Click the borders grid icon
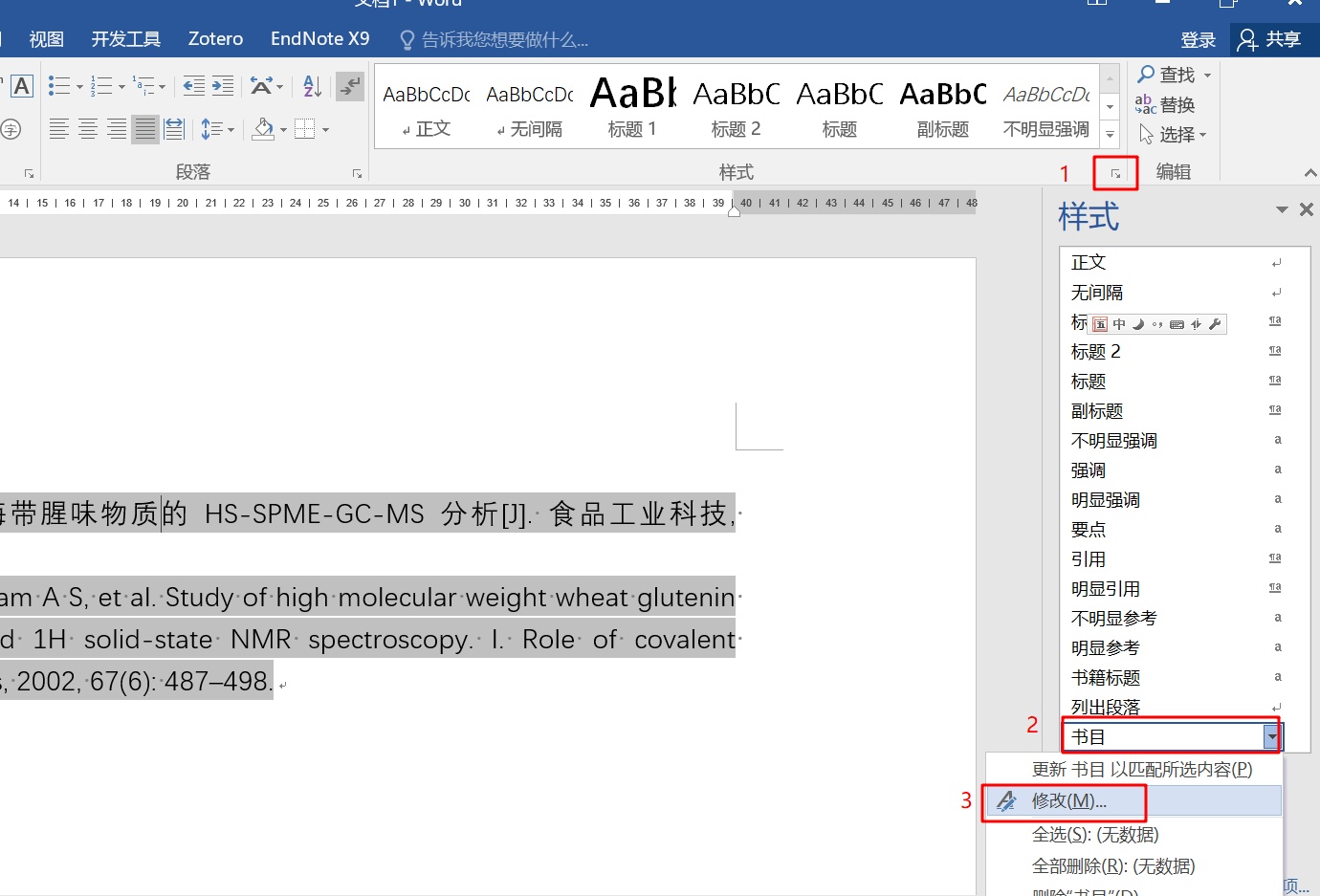The image size is (1320, 896). [304, 129]
